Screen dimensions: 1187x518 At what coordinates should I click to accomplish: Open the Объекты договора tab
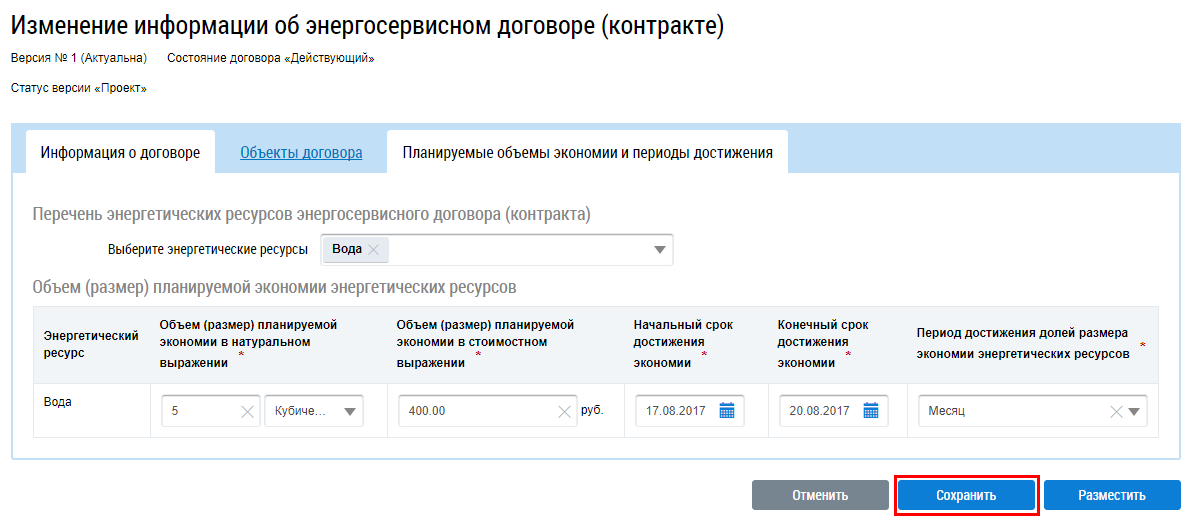click(x=301, y=153)
